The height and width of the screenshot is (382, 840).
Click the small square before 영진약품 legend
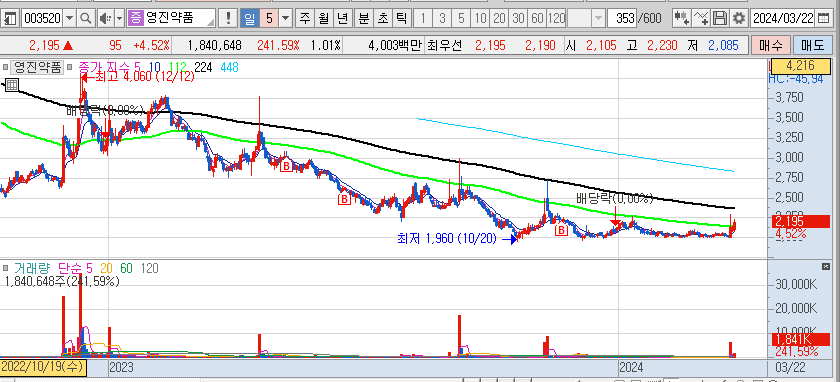tap(5, 68)
